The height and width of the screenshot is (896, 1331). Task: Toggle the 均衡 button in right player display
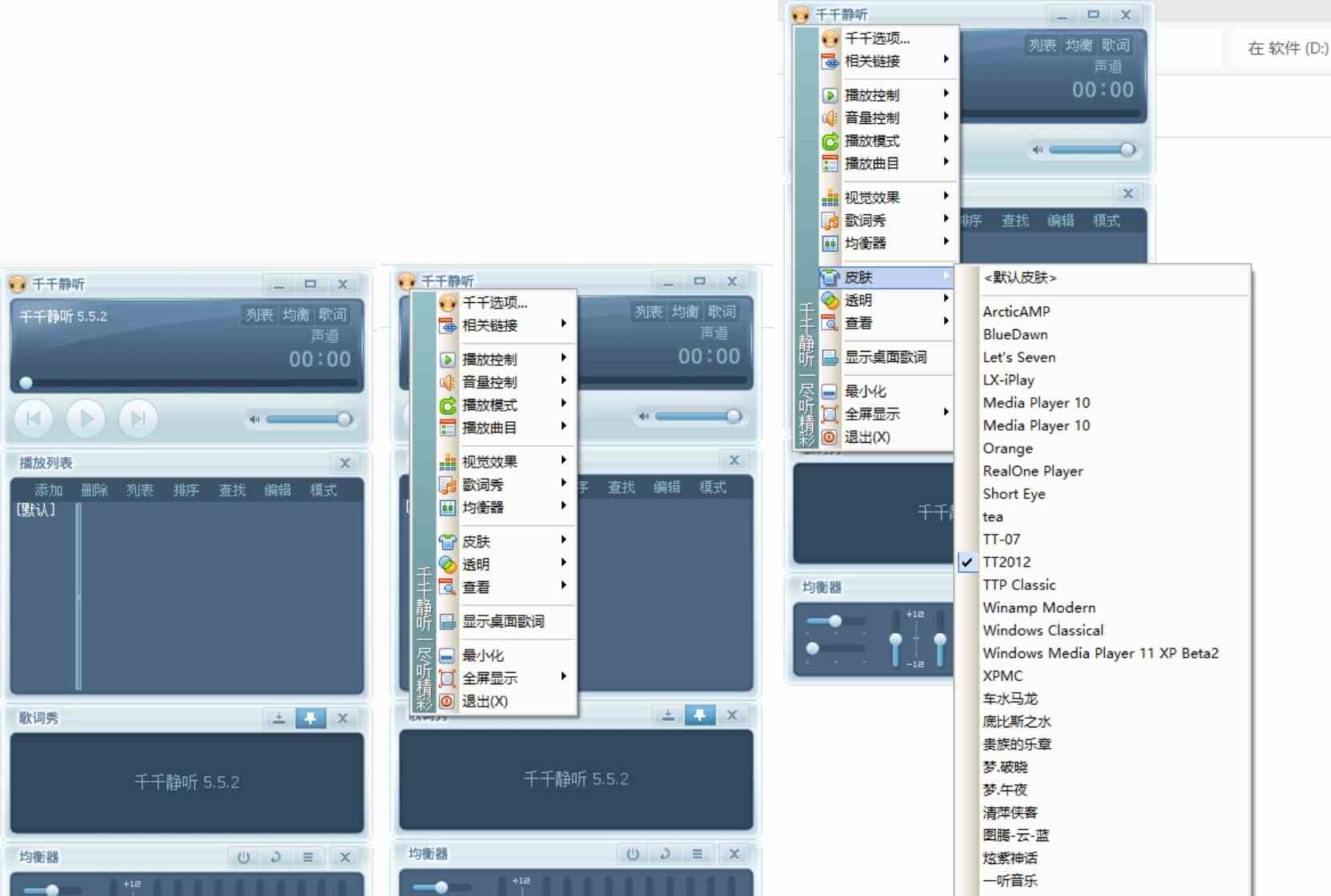click(1079, 46)
